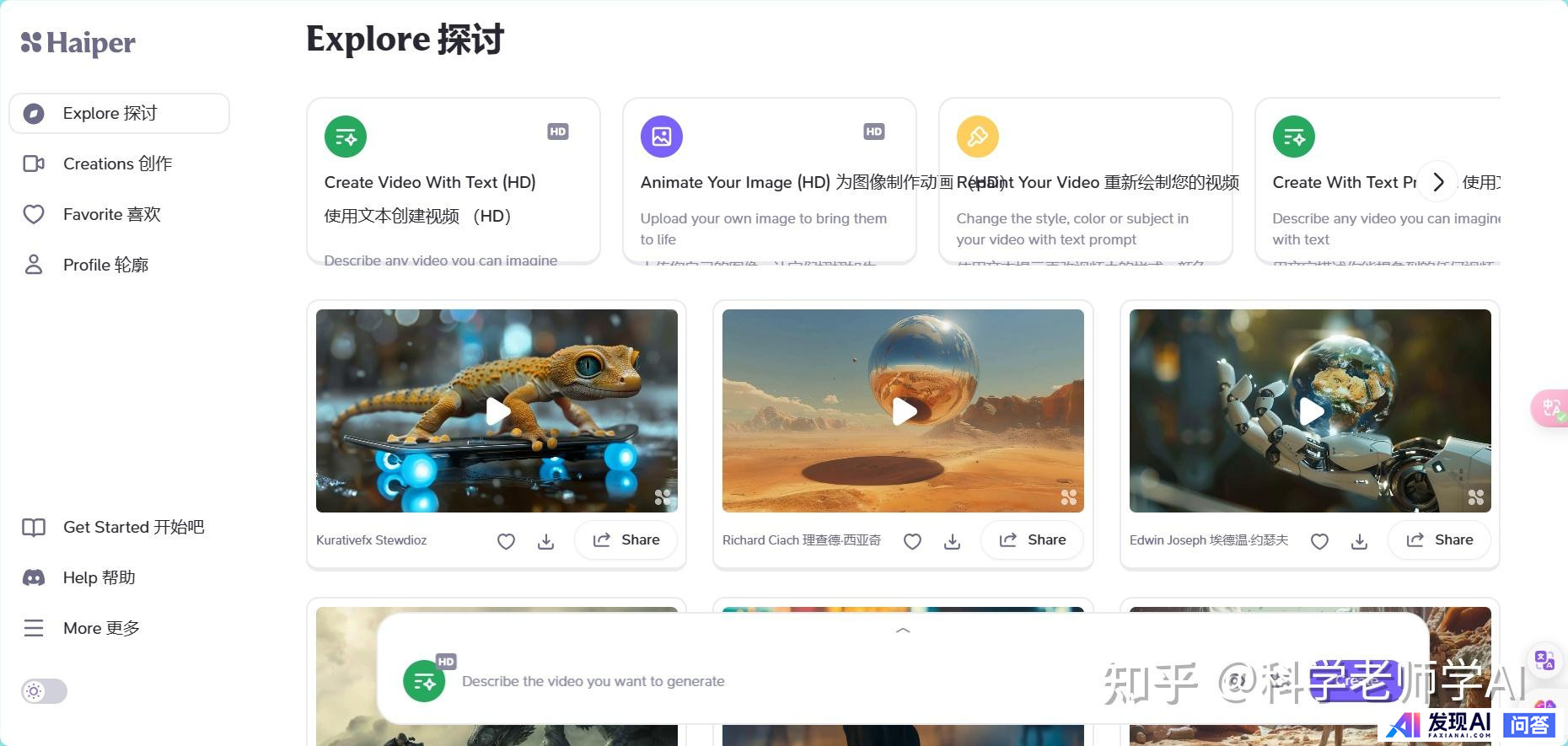The width and height of the screenshot is (1568, 746).
Task: Play the gecko on skateboard video
Action: coord(497,411)
